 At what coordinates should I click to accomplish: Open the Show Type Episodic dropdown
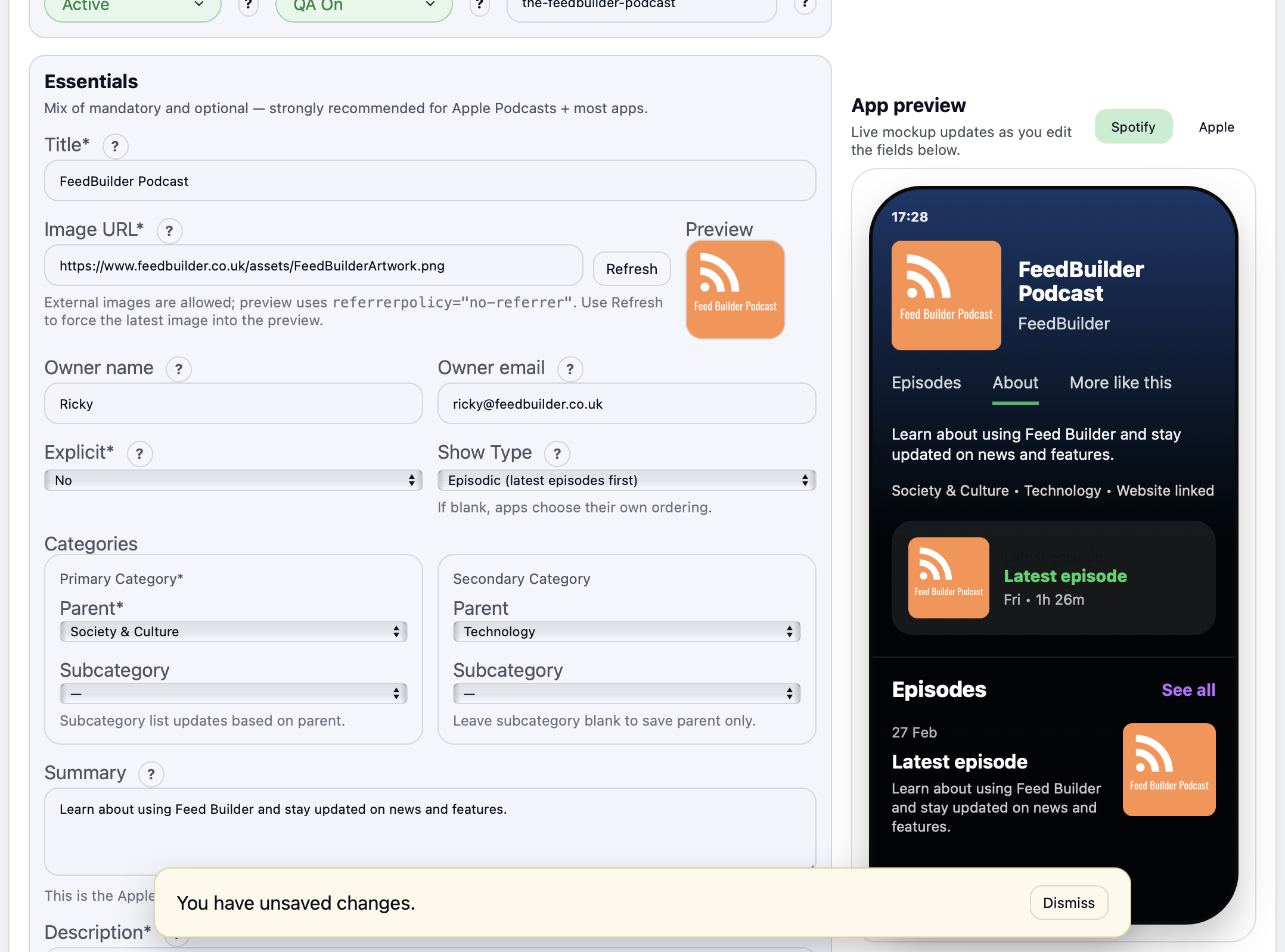pos(626,480)
